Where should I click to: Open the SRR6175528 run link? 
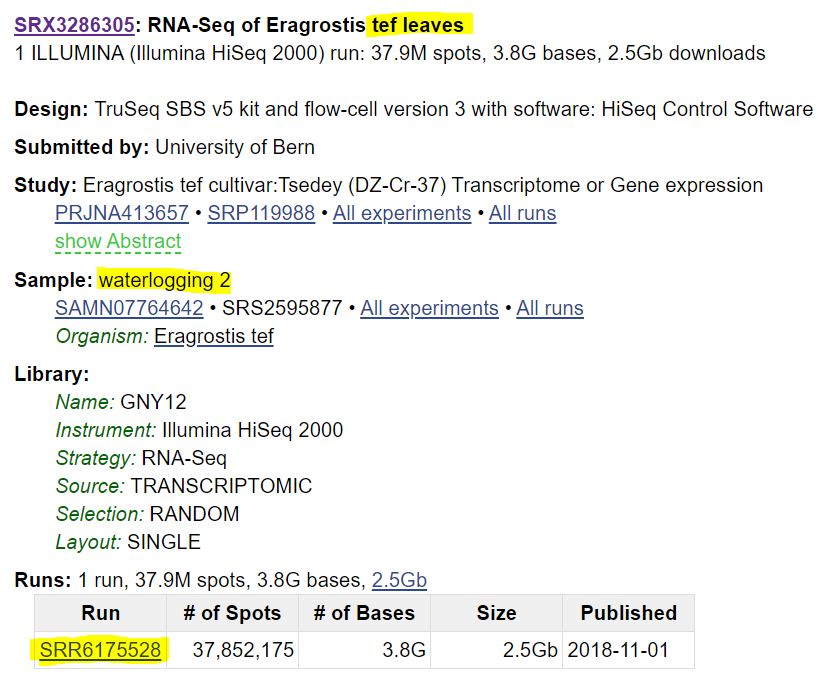(100, 650)
